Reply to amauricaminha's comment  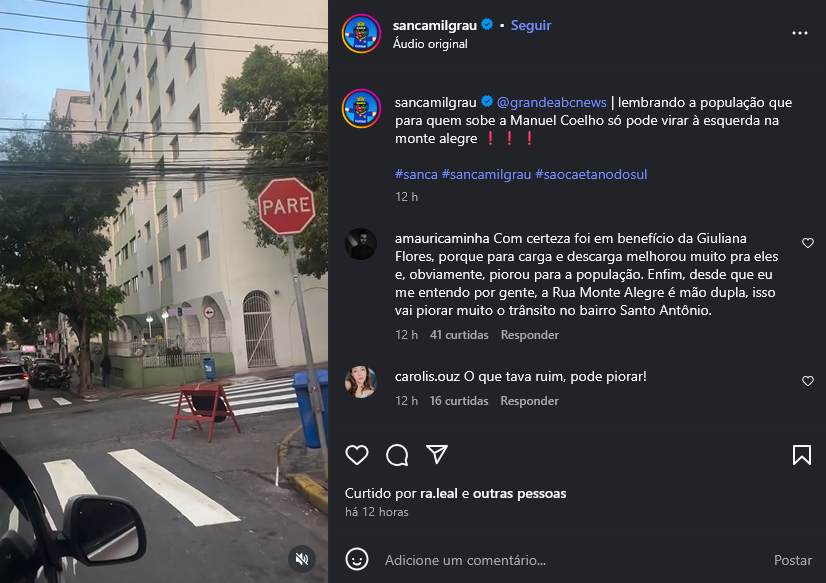point(529,335)
